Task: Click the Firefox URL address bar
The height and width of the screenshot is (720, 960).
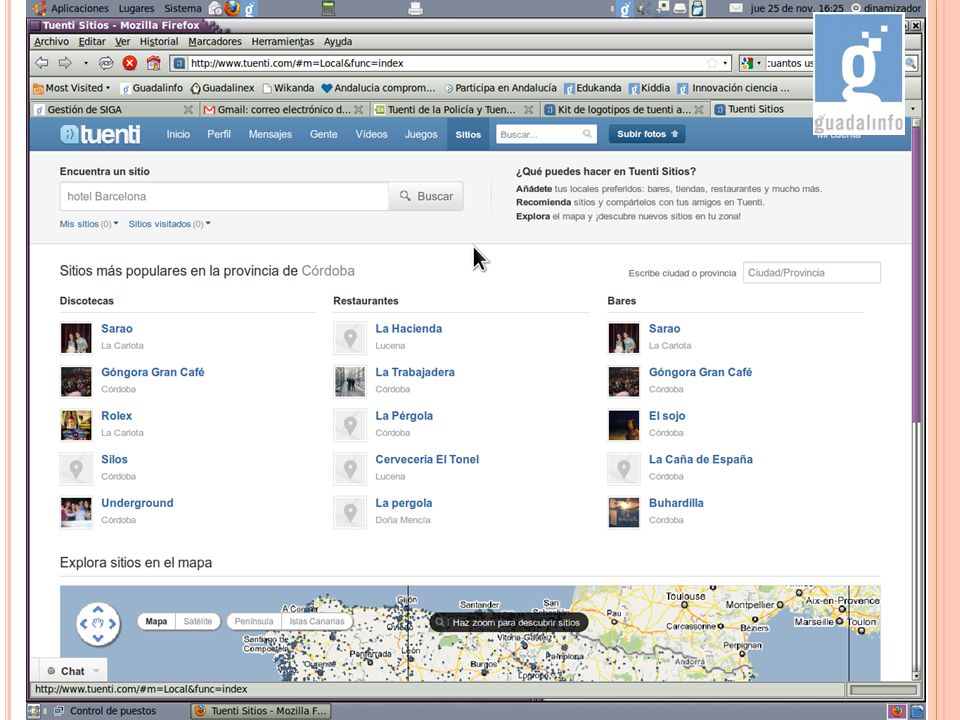Action: pyautogui.click(x=450, y=63)
